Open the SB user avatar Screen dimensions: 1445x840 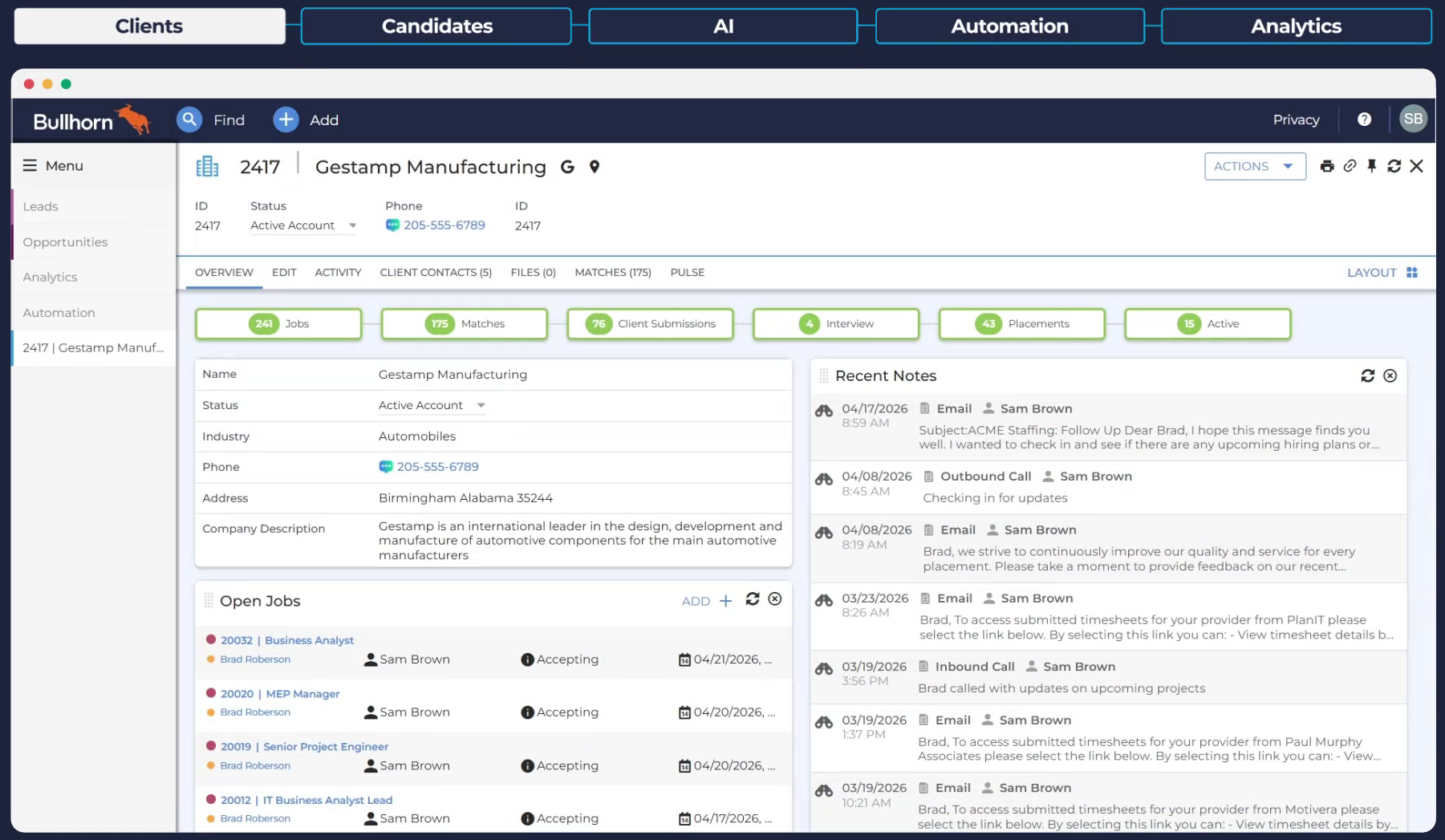[x=1413, y=119]
